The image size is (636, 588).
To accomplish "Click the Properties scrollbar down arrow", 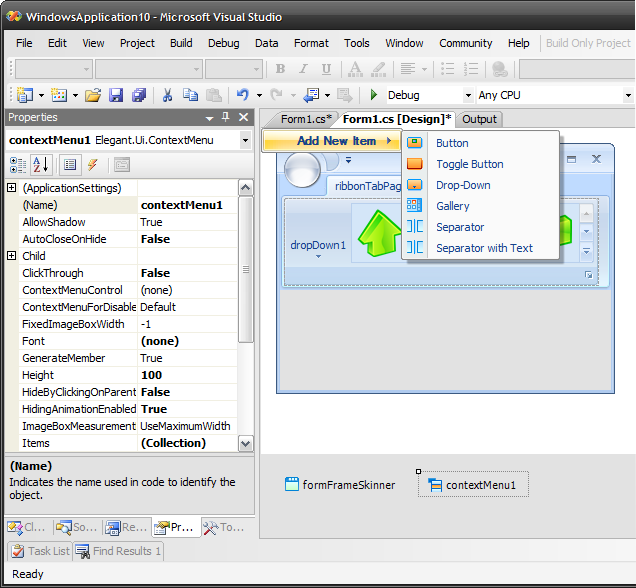I will (245, 444).
